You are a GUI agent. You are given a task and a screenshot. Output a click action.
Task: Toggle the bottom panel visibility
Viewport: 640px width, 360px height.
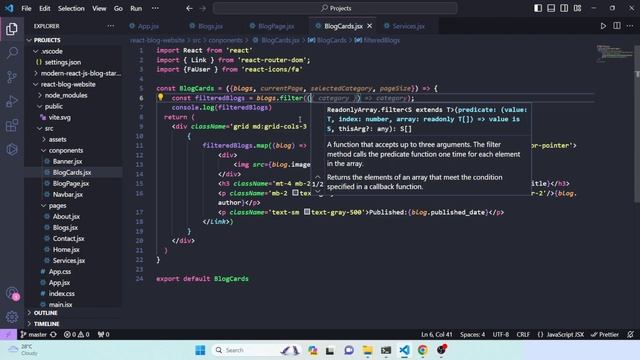(x=551, y=8)
